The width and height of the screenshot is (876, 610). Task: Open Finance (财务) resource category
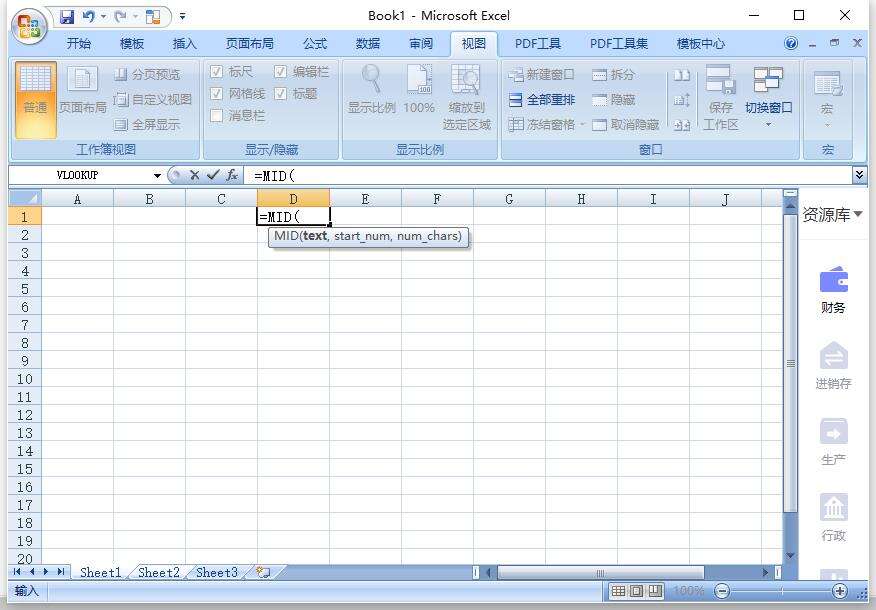click(833, 290)
